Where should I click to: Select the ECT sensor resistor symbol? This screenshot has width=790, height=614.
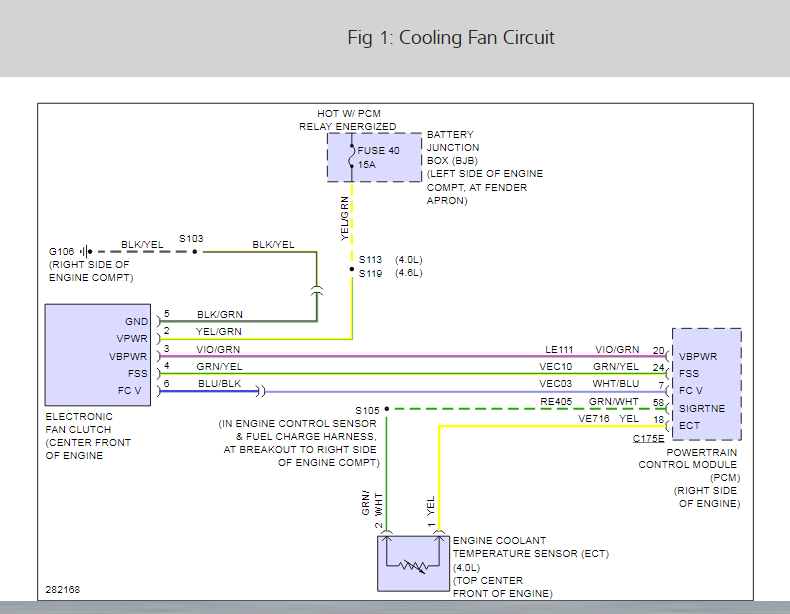click(x=413, y=567)
